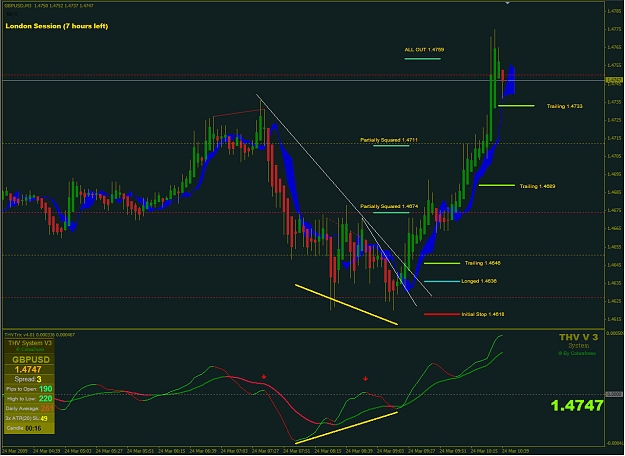Viewport: 625px width, 456px height.
Task: Click THV System V3 panel title
Action: 30,343
